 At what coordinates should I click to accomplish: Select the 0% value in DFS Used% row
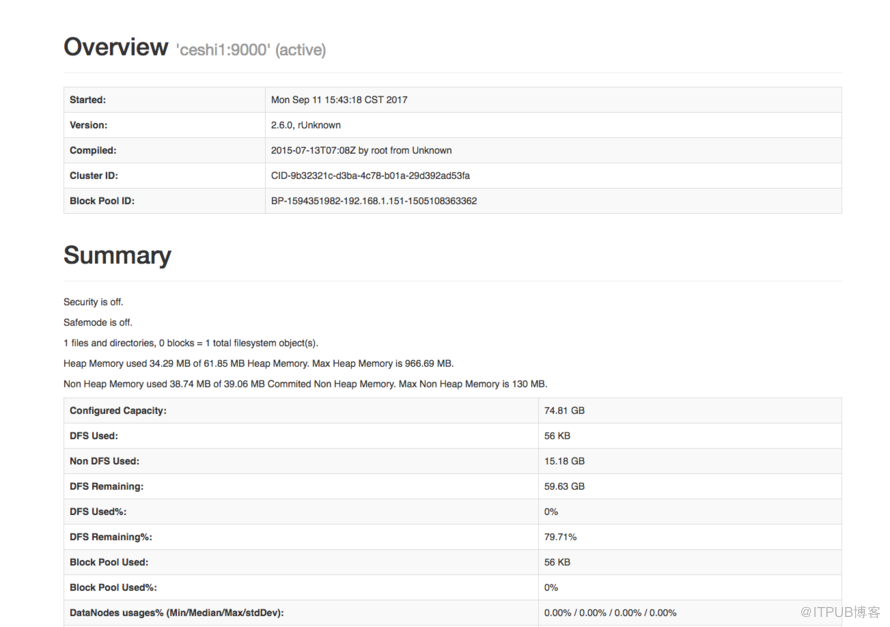pyautogui.click(x=551, y=512)
